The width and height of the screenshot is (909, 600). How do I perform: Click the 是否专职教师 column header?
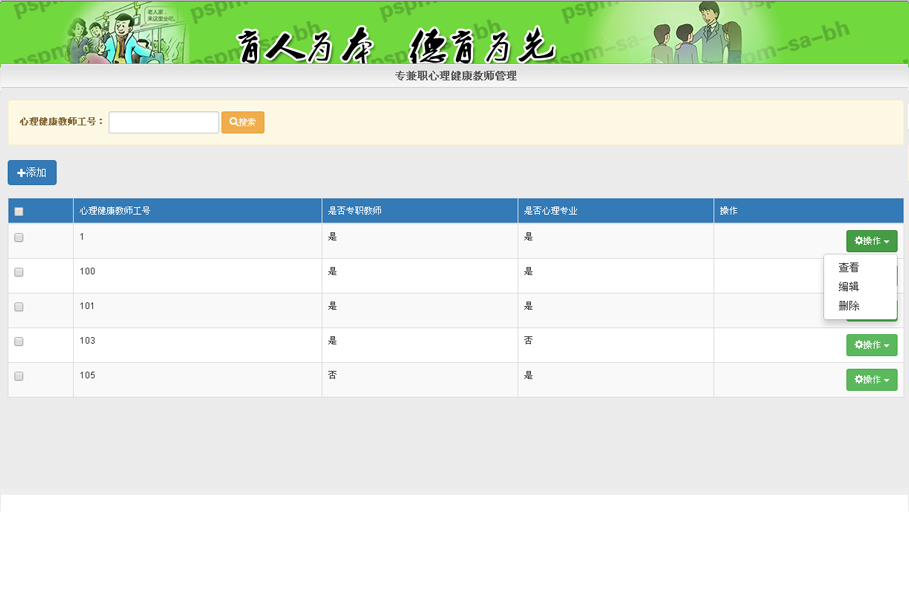coord(354,211)
